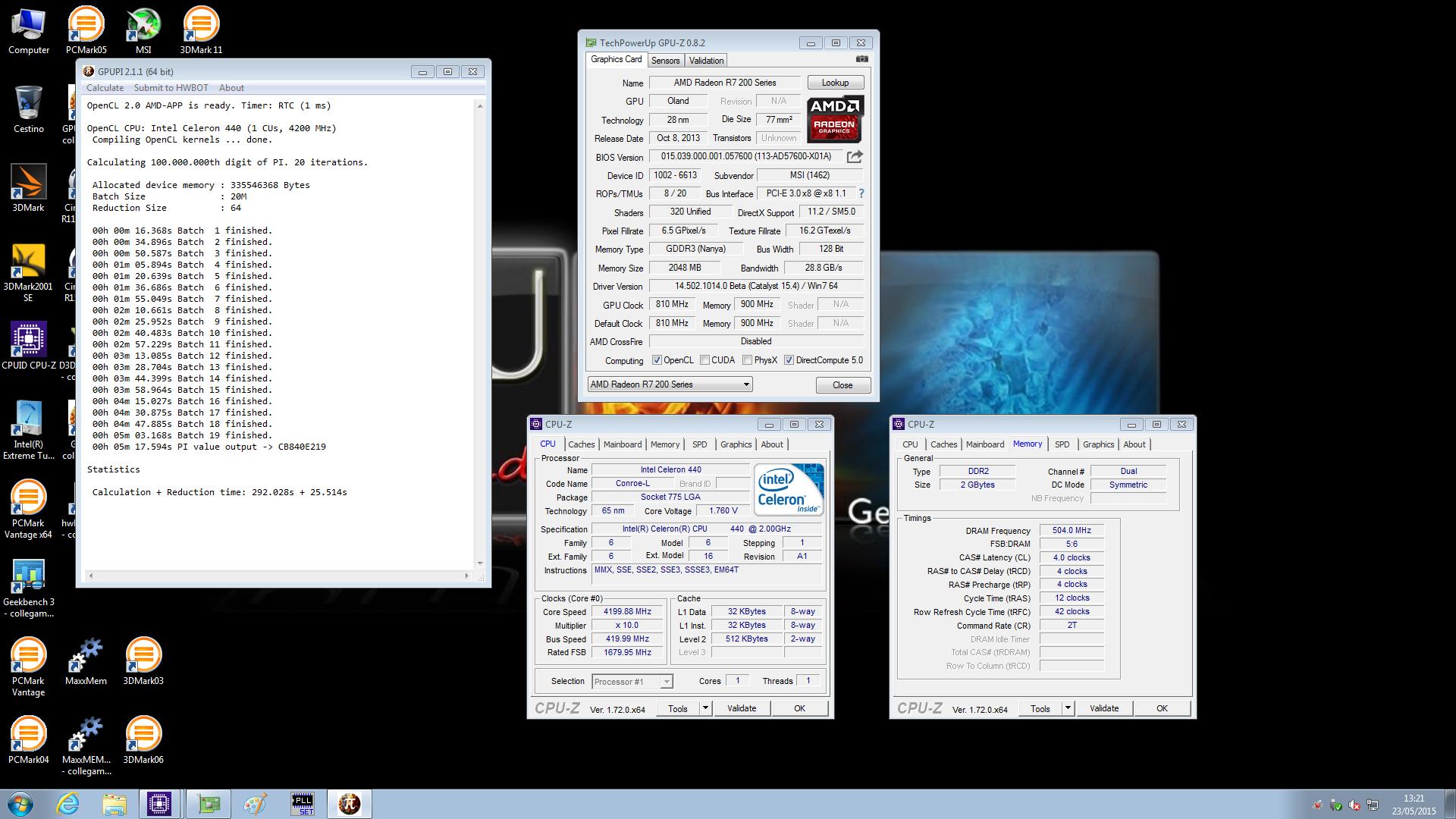Click GPUPI vertical scrollbar up arrow
Viewport: 1456px width, 819px height.
479,106
